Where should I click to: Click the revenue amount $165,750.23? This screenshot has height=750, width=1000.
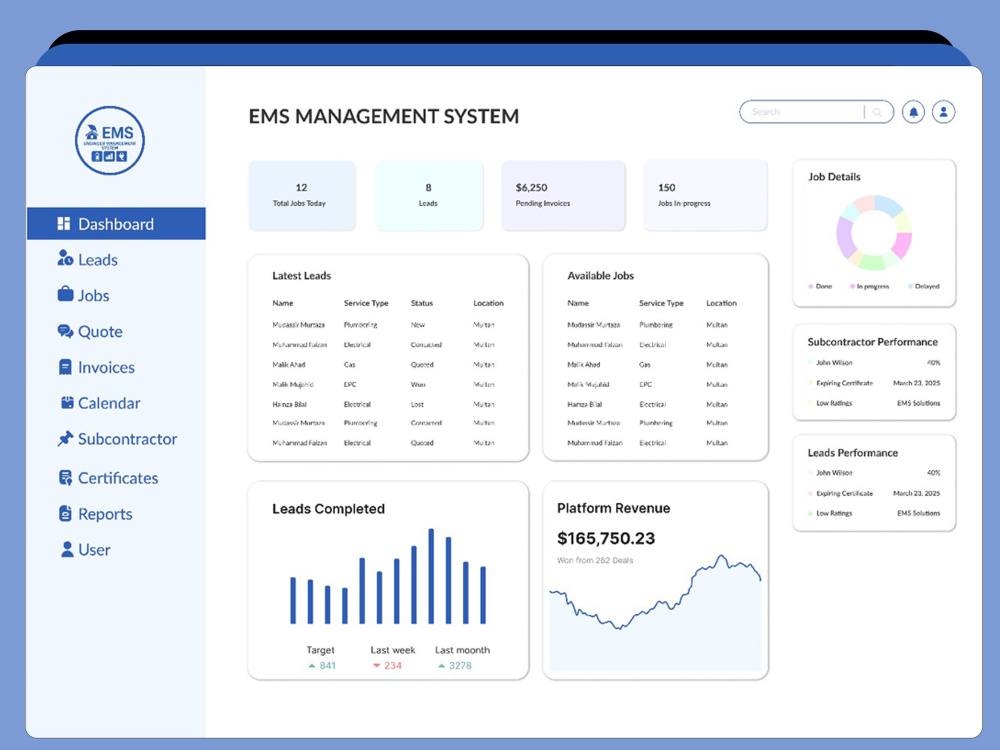[x=606, y=538]
